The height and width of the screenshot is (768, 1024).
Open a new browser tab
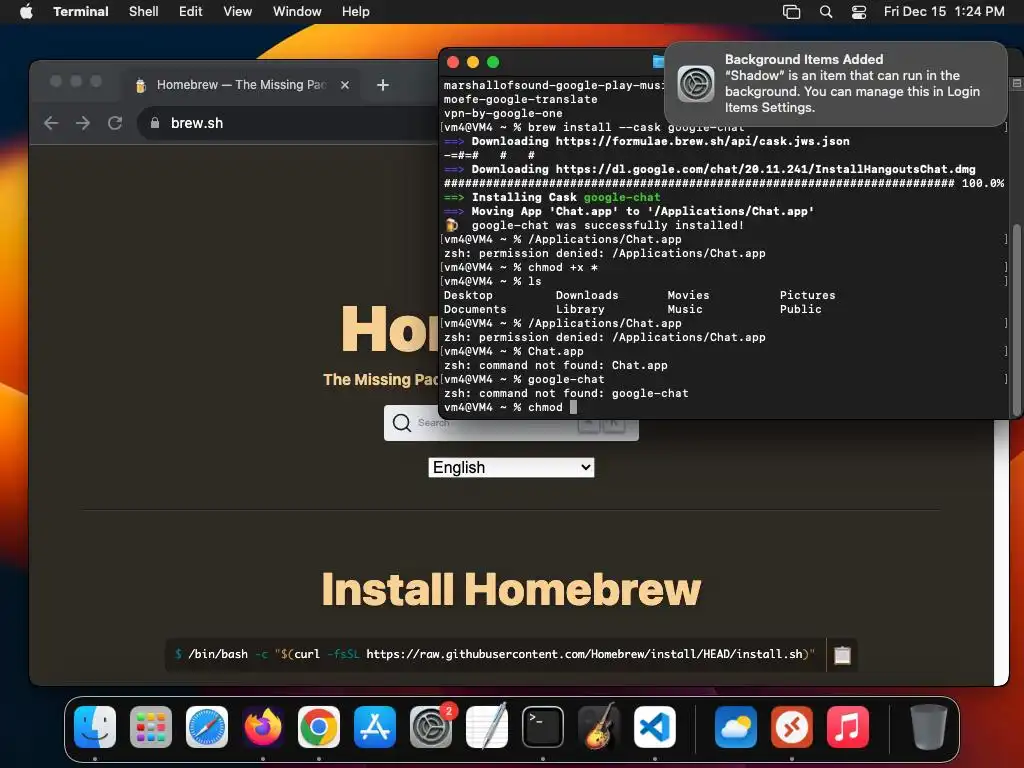[x=383, y=85]
